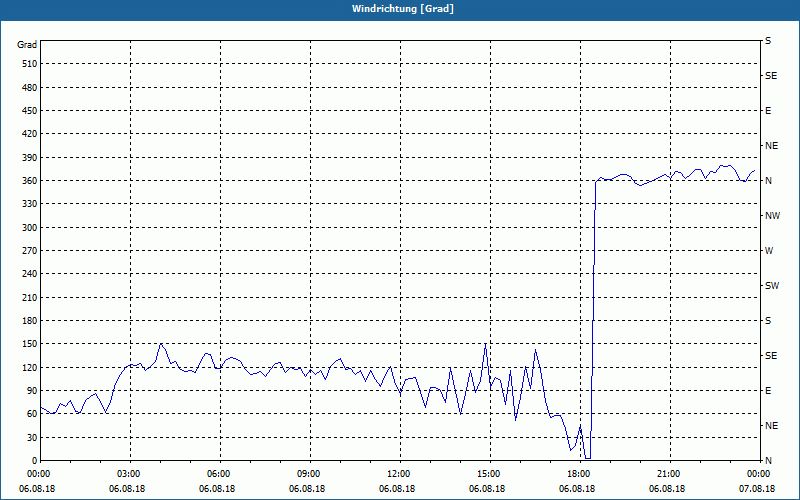The width and height of the screenshot is (800, 500).
Task: Click the SE compass label at the 480 gridline
Action: (x=771, y=76)
